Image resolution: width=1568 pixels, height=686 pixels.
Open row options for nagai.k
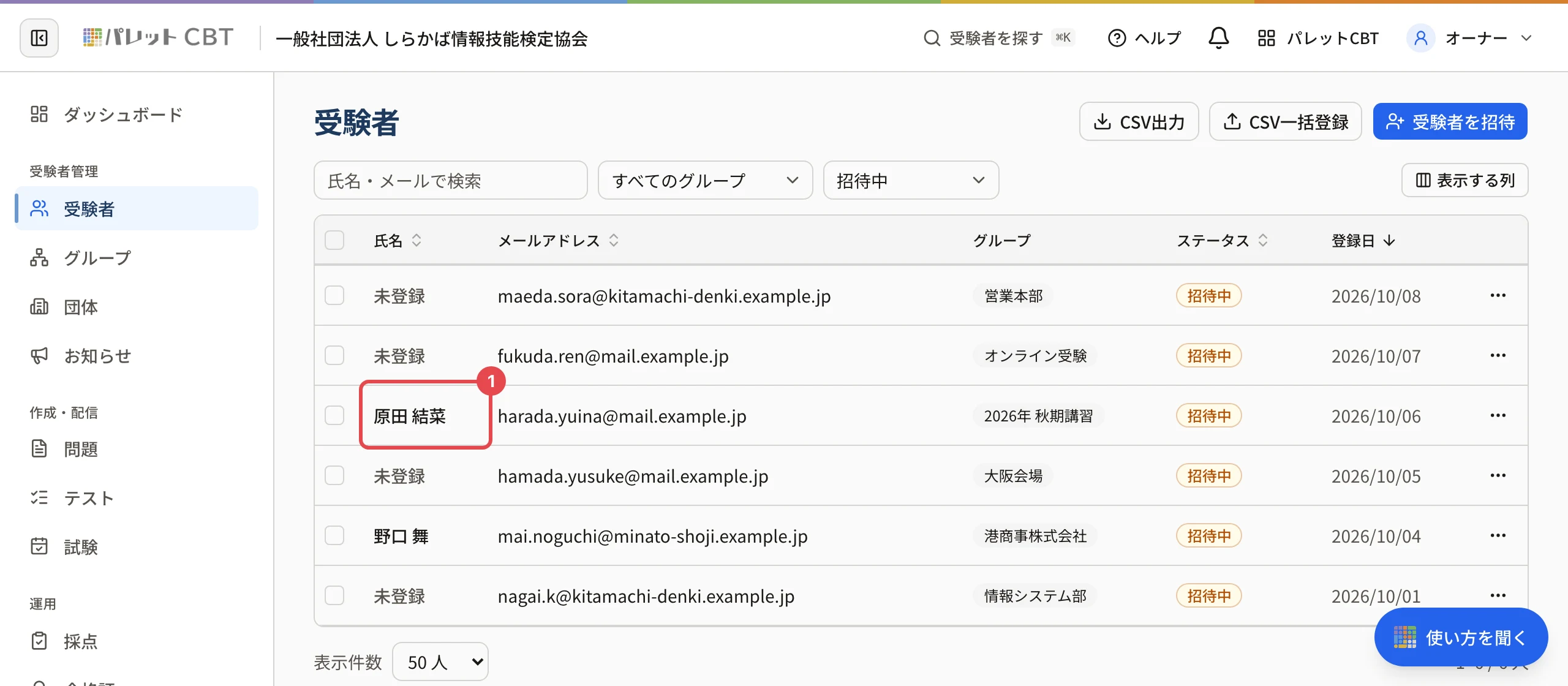click(1498, 595)
